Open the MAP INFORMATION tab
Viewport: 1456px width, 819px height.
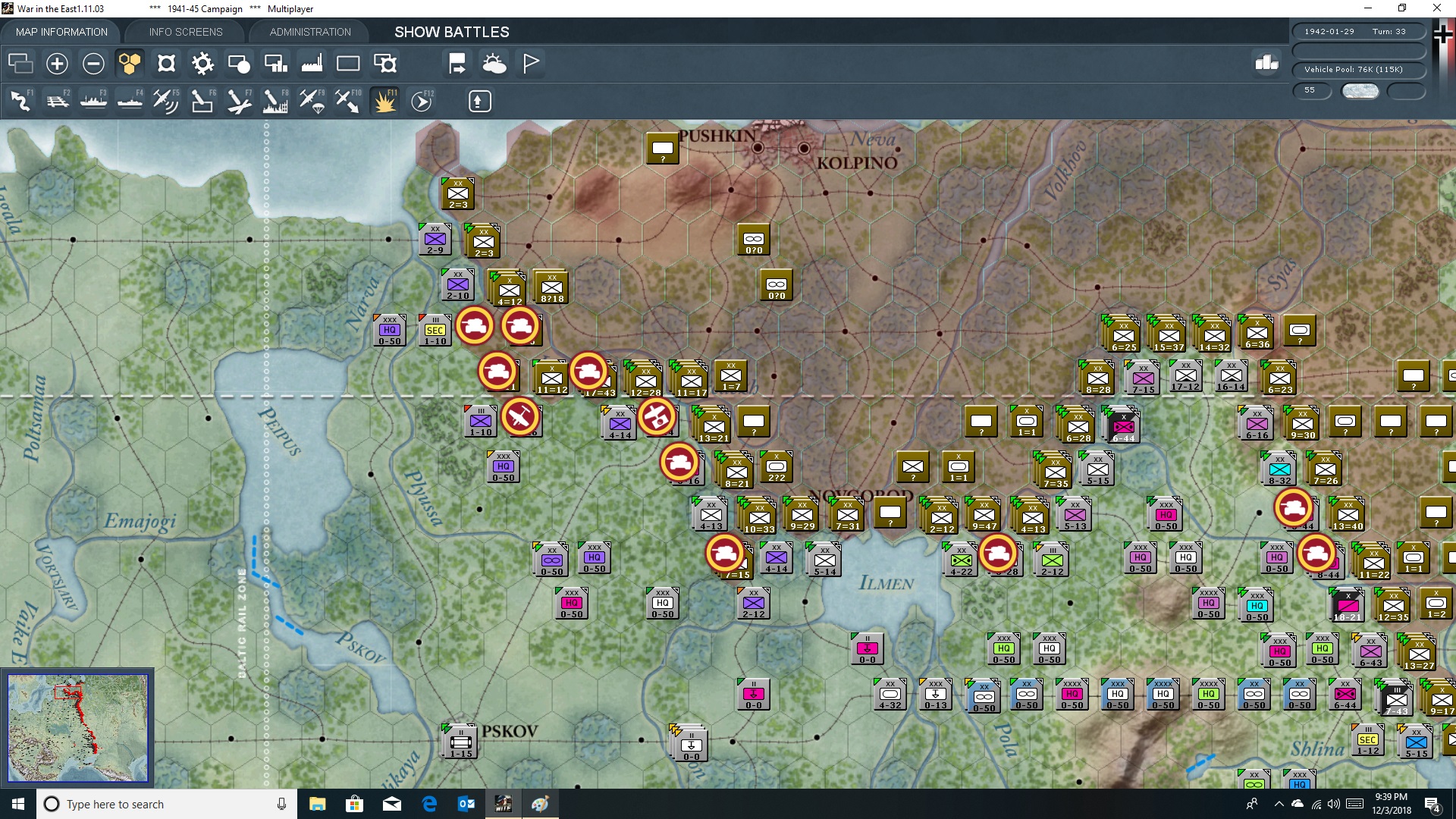[61, 32]
